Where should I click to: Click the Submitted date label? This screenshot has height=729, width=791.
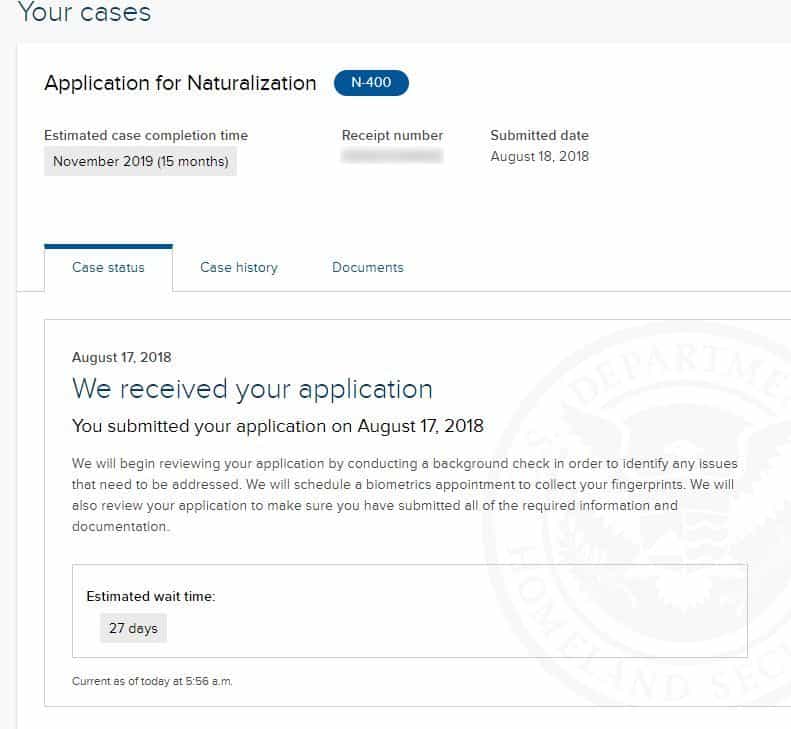[539, 135]
